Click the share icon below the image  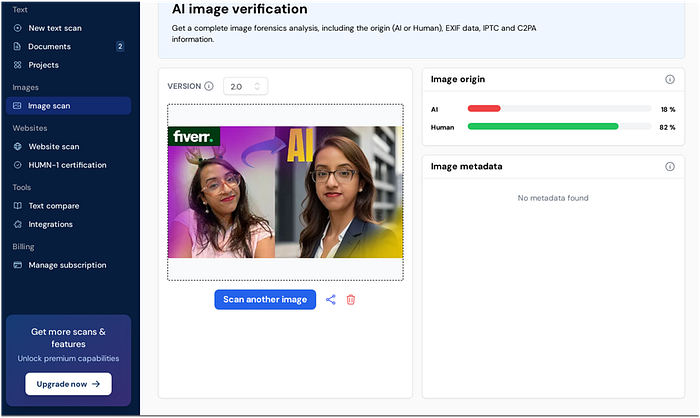point(331,299)
